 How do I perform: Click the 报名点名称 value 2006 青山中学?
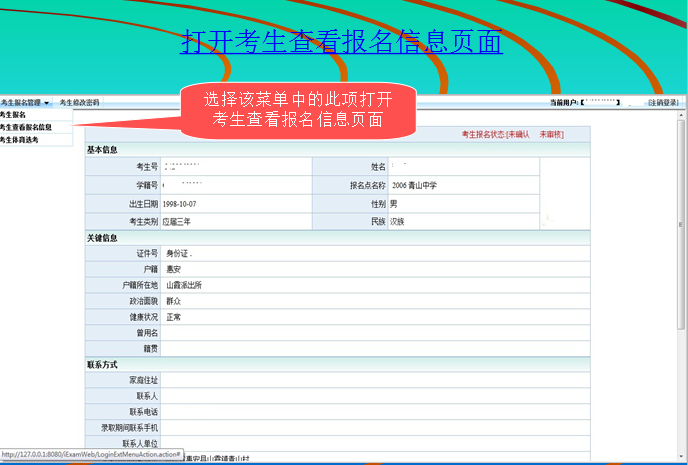click(x=414, y=185)
